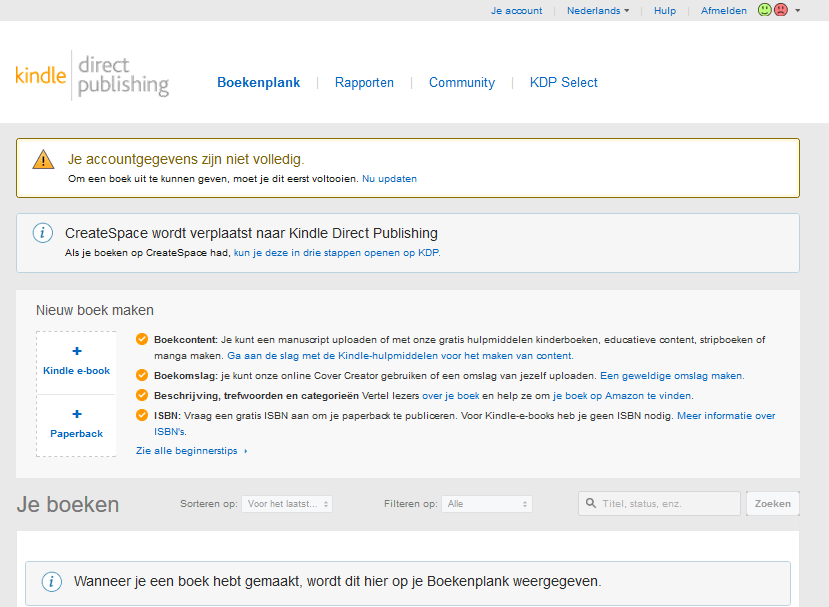This screenshot has width=829, height=607.
Task: Open the Hulp link
Action: (665, 11)
